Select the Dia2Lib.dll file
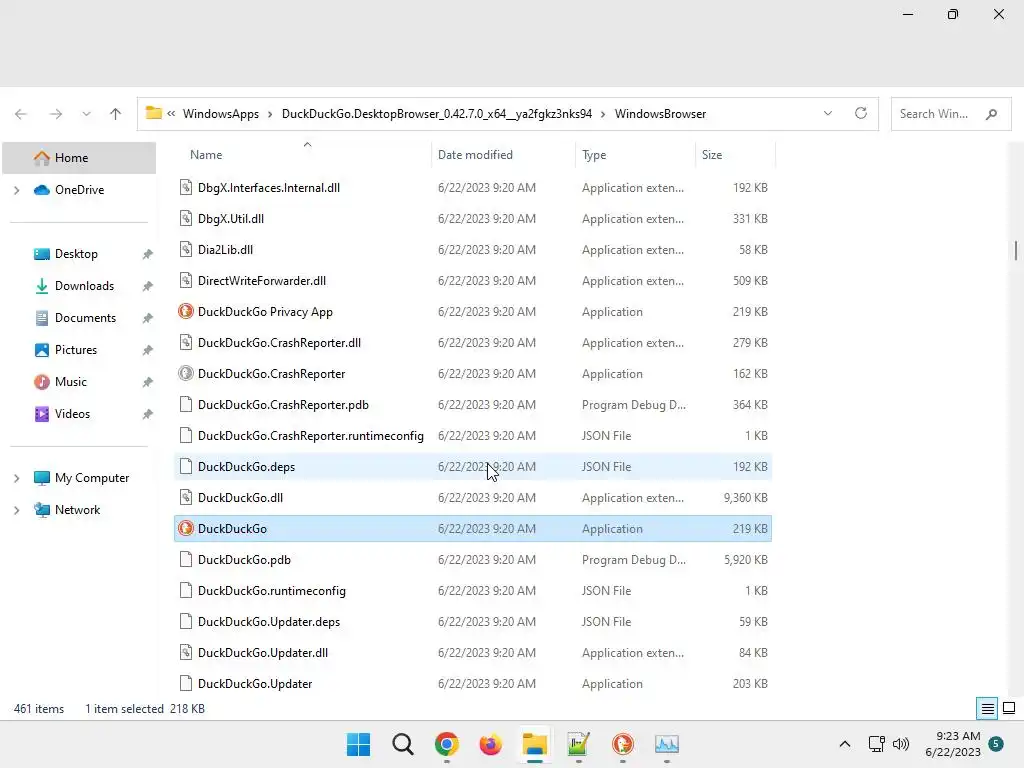1024x768 pixels. 473,249
